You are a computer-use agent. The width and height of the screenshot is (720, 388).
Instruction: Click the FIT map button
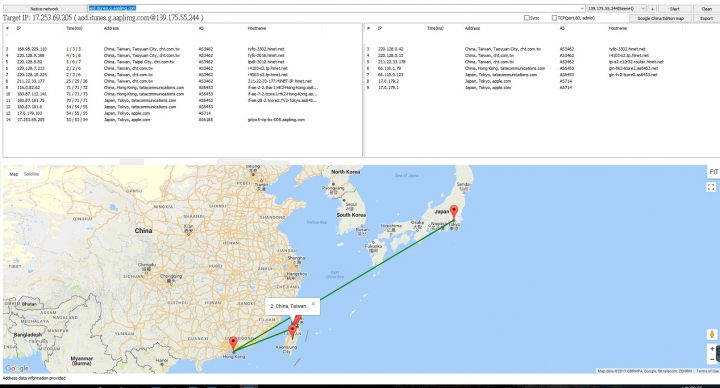pyautogui.click(x=713, y=172)
